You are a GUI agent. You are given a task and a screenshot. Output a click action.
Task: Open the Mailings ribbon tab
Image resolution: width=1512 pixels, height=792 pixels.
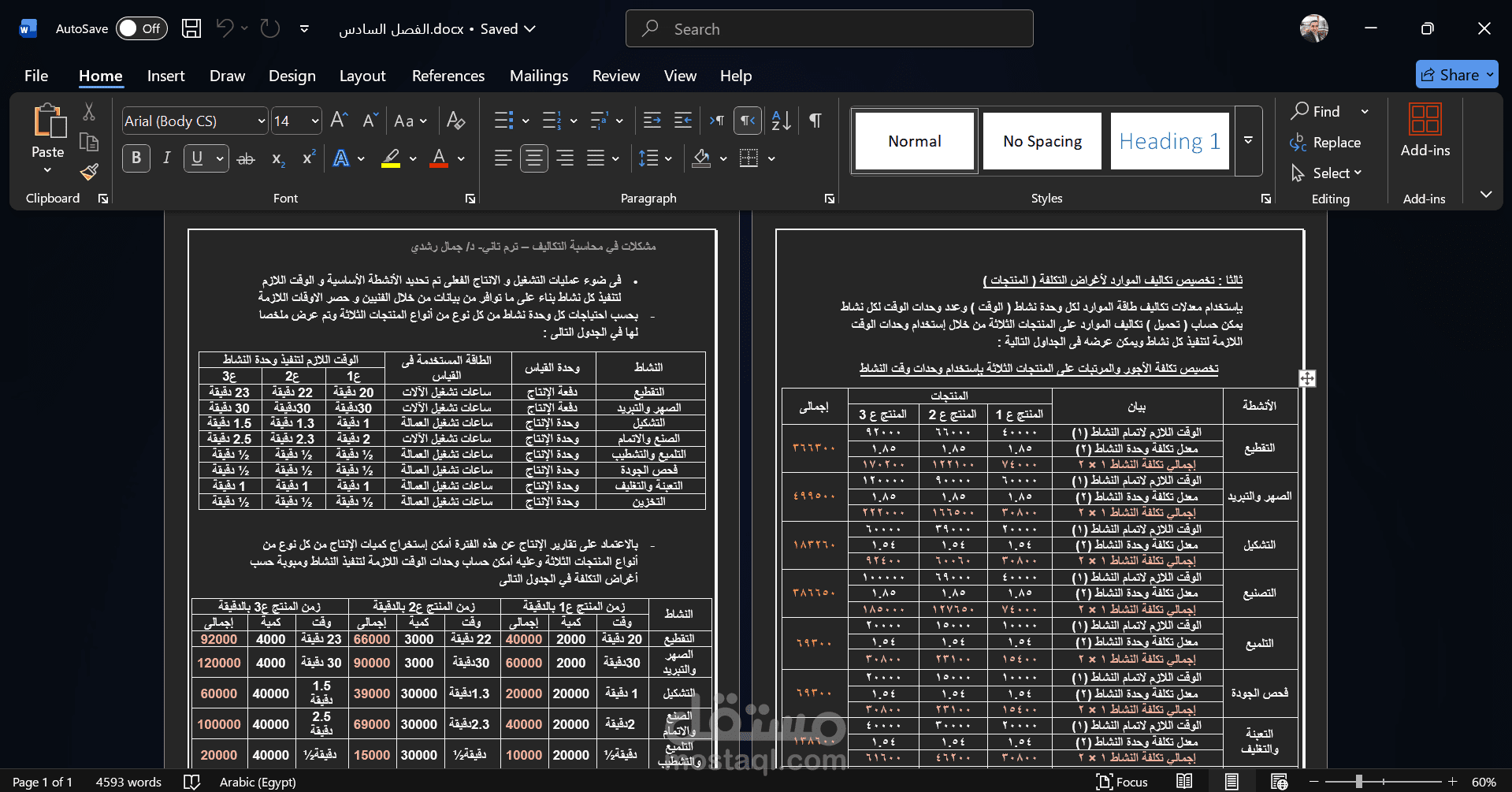(538, 76)
